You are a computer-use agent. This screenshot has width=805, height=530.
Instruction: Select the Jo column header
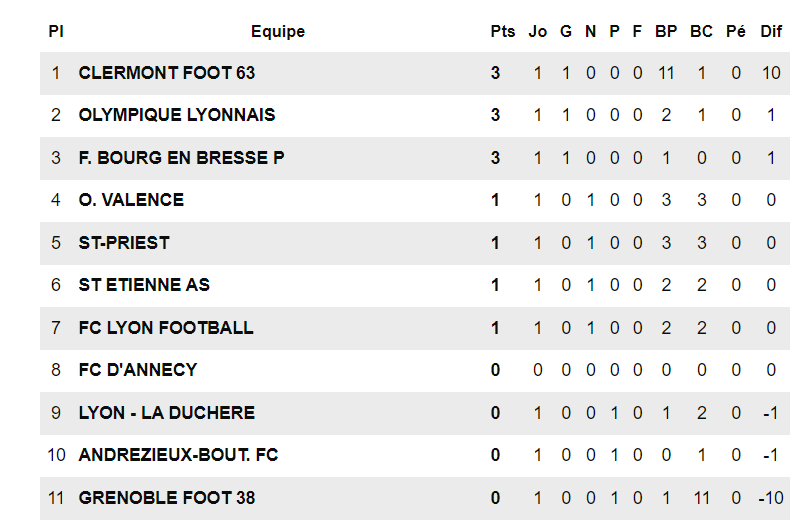coord(538,32)
